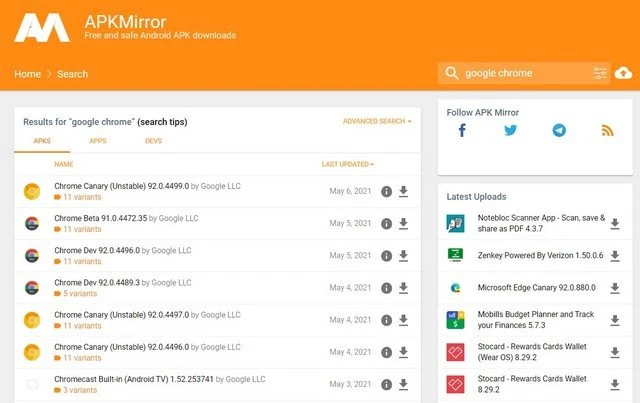This screenshot has width=640, height=403.
Task: Download Mobills Budget Planner 5.7.3
Action: tap(615, 320)
